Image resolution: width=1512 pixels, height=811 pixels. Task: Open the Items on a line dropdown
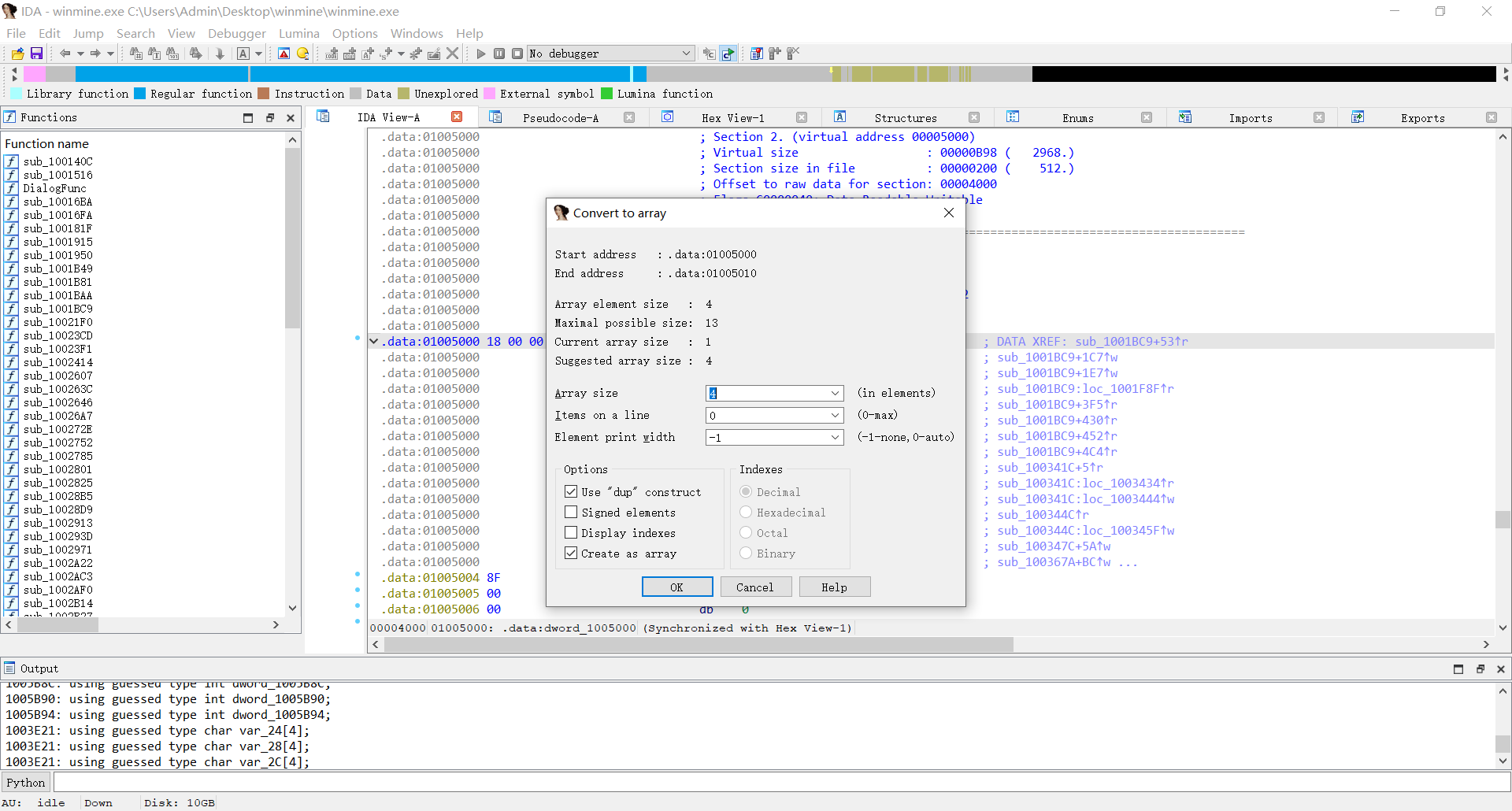coord(835,416)
